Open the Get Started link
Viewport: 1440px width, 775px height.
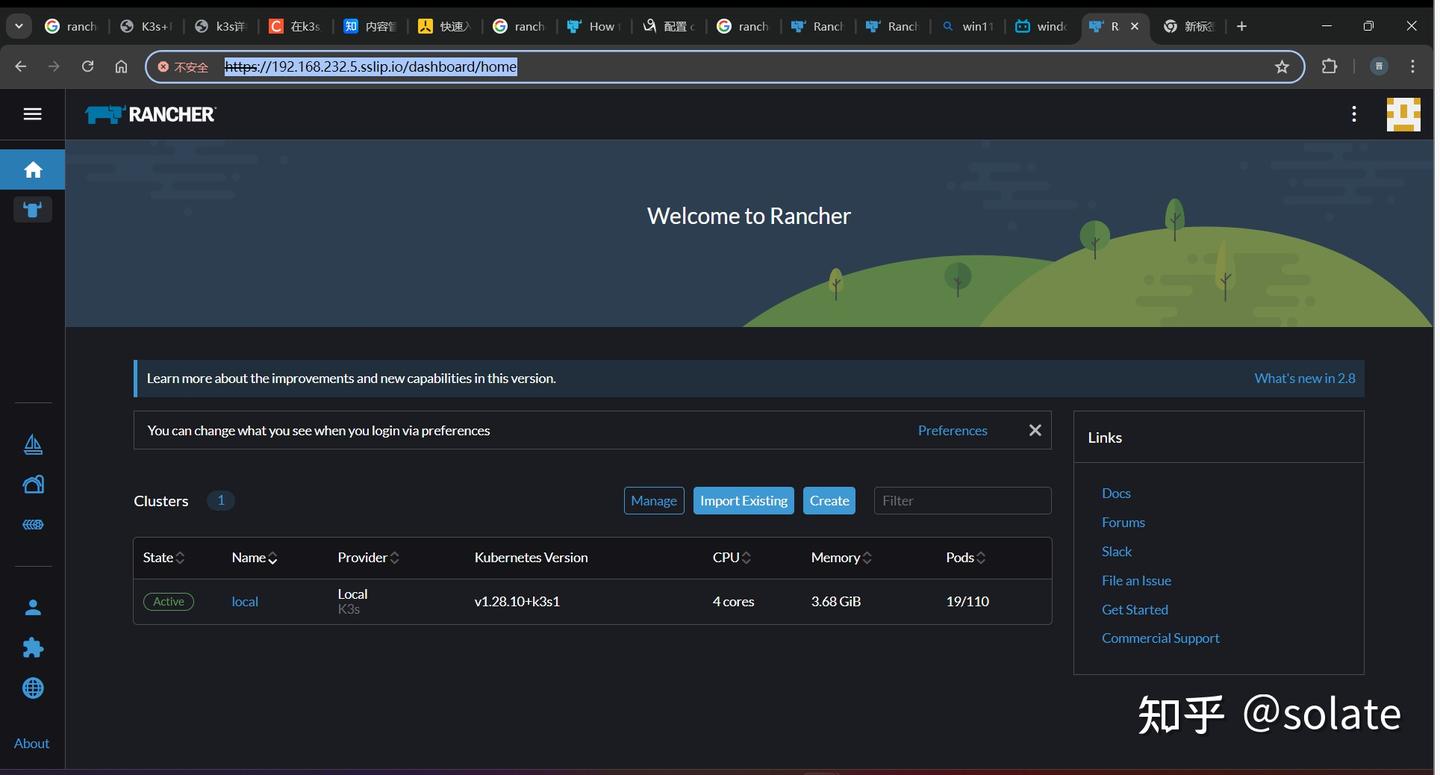(1135, 609)
